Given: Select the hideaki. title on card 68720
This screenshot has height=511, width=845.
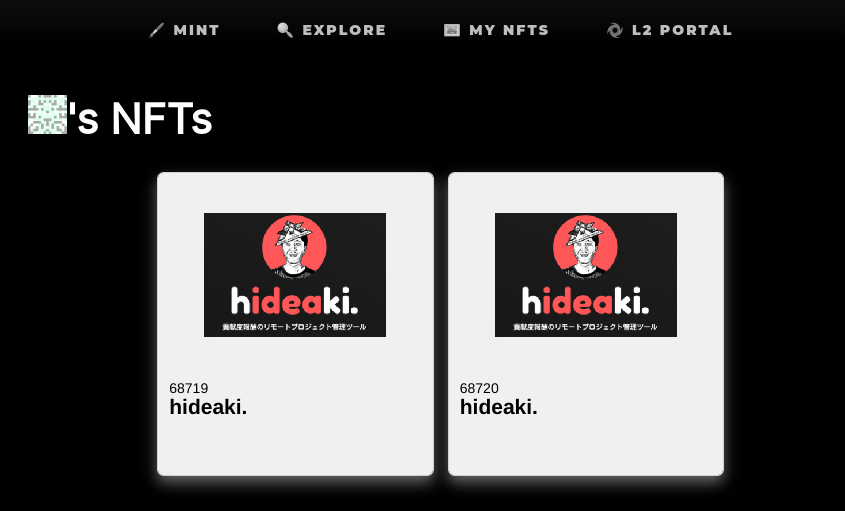Looking at the screenshot, I should [498, 407].
